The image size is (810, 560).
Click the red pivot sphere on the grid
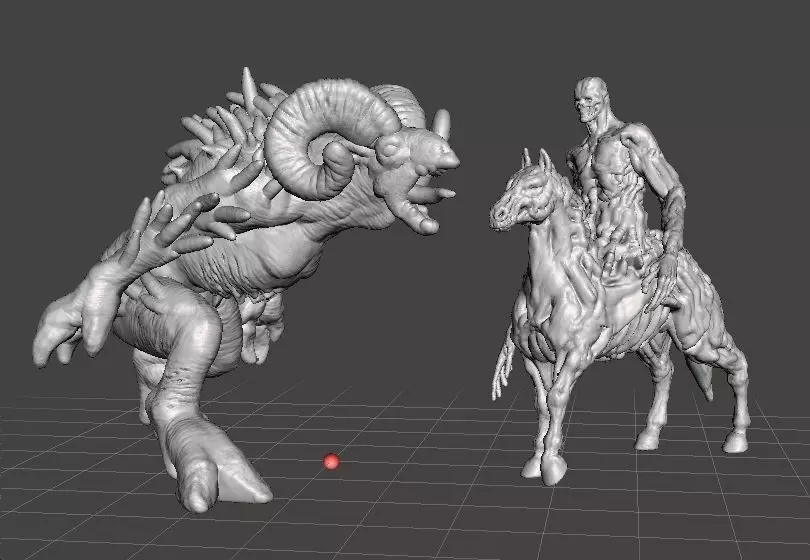331,461
